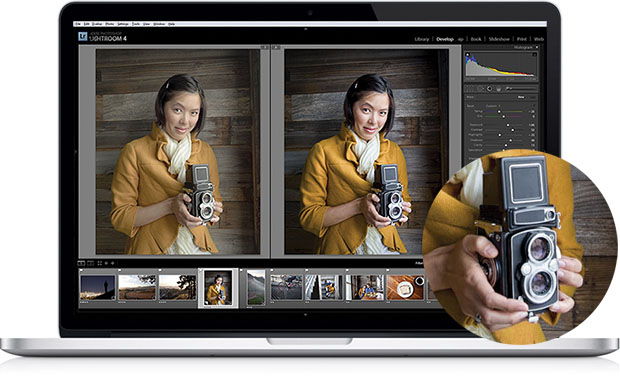Show the top module picker panel arrow

tap(305, 29)
